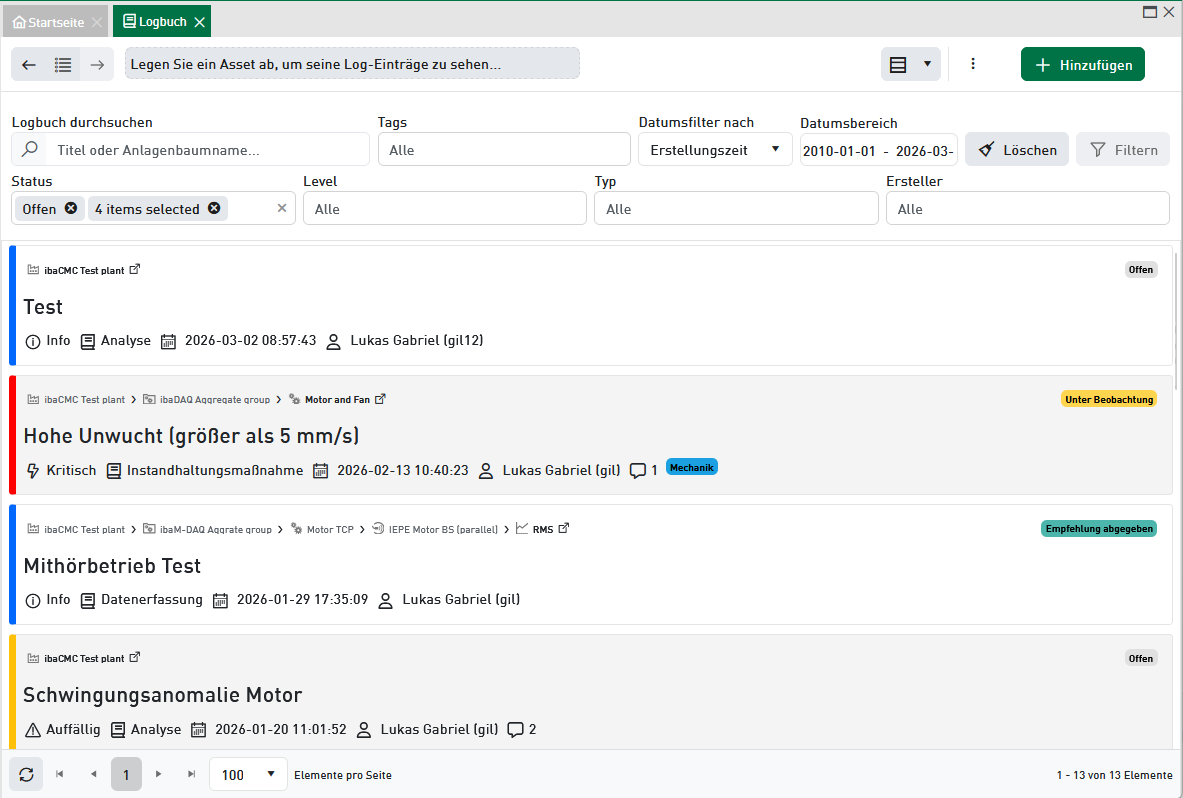The width and height of the screenshot is (1183, 798).
Task: Open external link icon beside RMS
Action: click(x=564, y=528)
